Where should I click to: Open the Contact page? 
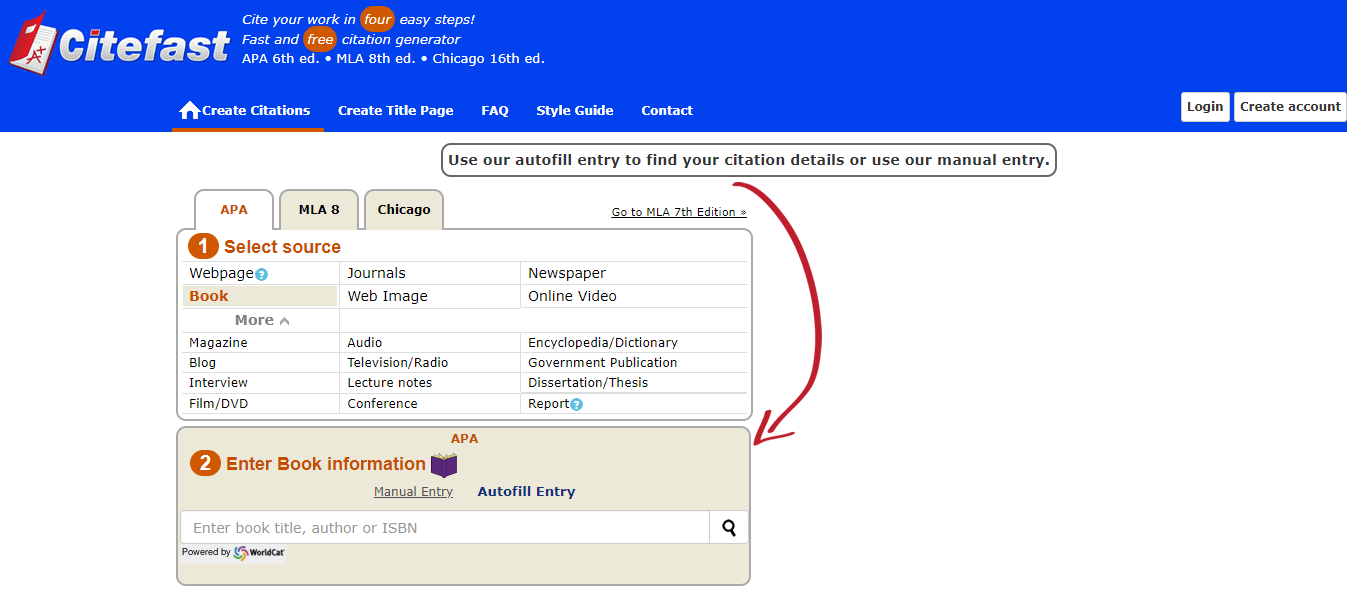tap(667, 110)
